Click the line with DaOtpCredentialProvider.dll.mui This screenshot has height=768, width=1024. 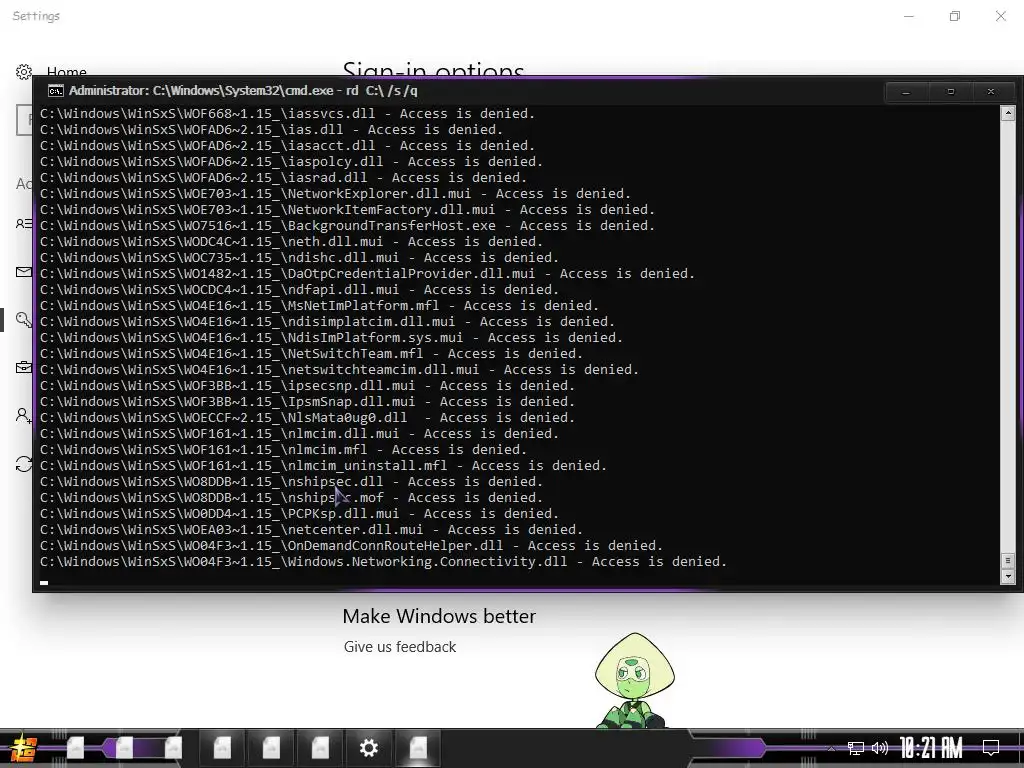(x=367, y=274)
